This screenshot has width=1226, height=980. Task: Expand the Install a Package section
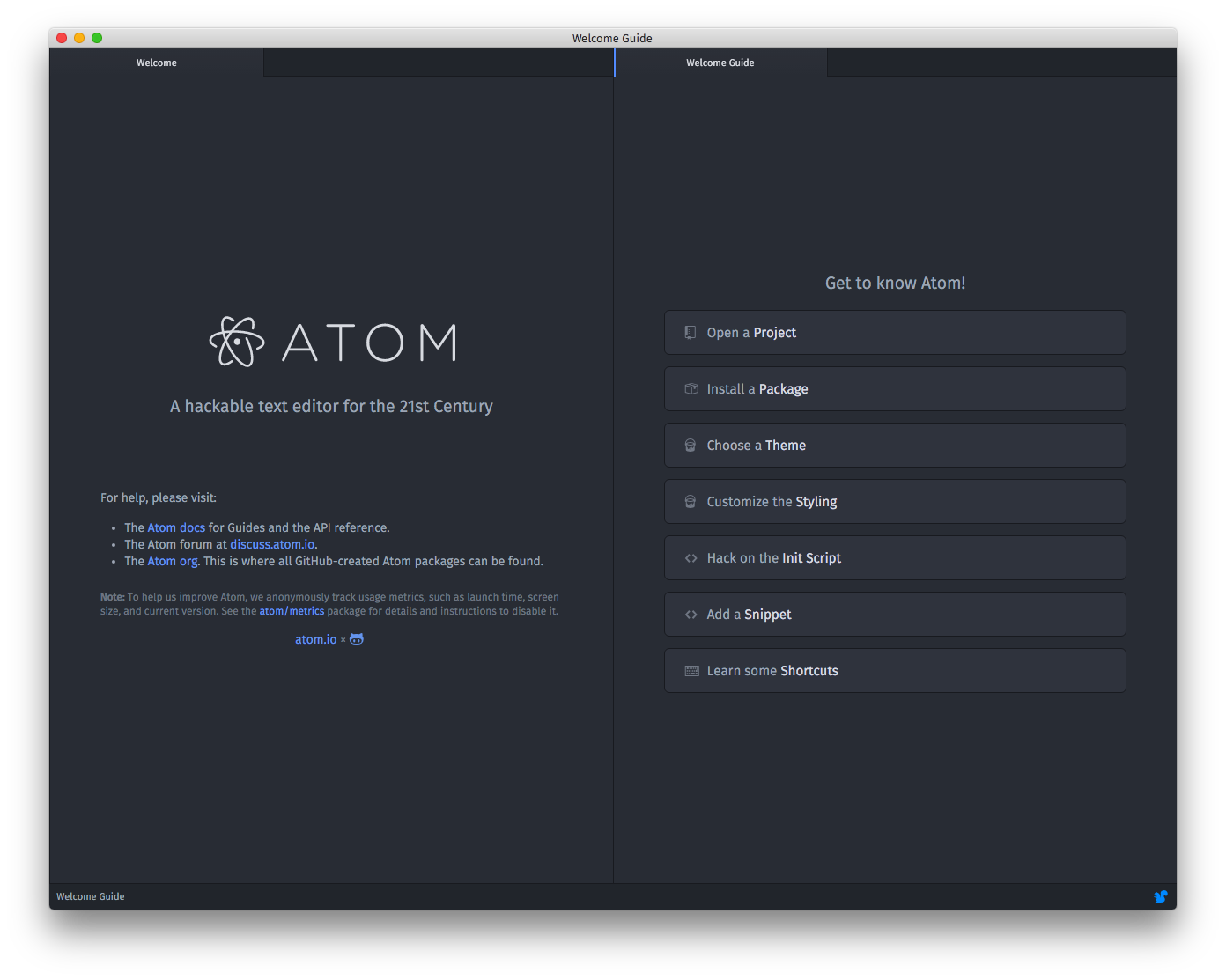895,389
